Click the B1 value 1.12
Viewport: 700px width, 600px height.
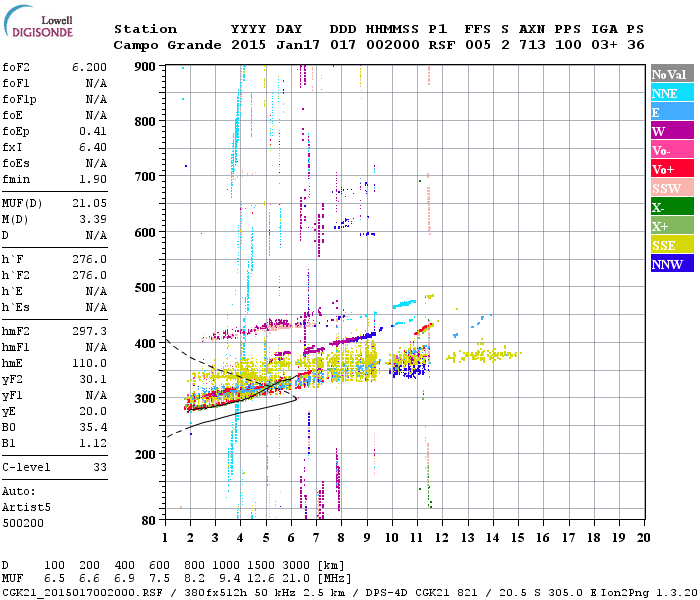tap(93, 443)
